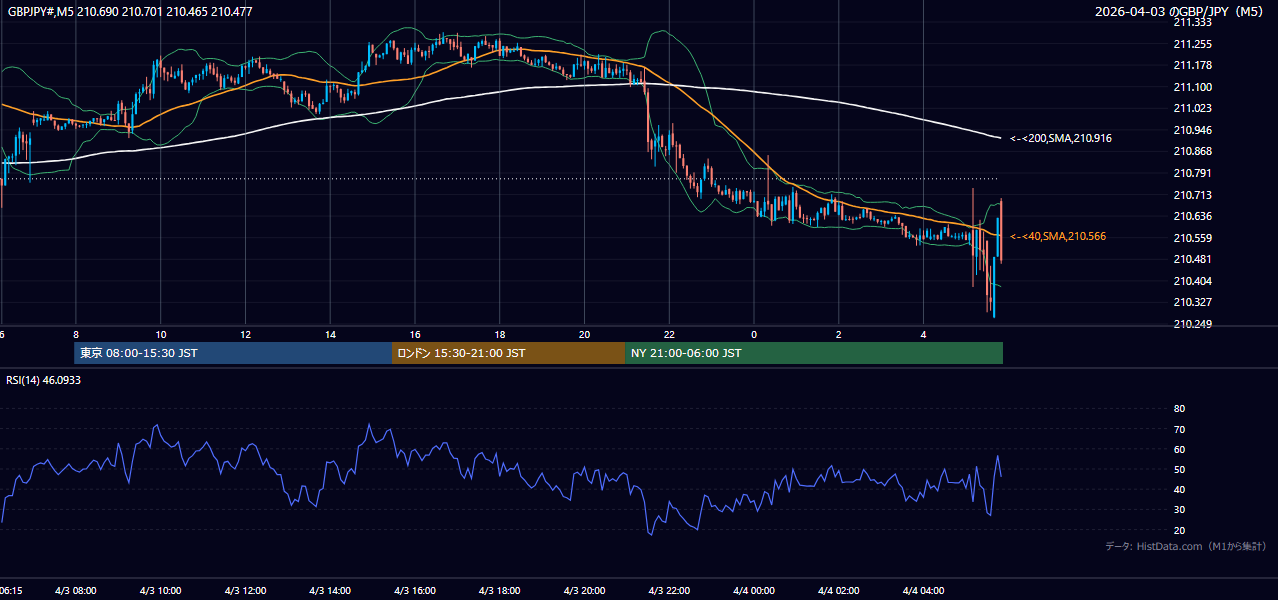Click hour label 16 under price chart
The image size is (1278, 600).
tap(415, 334)
